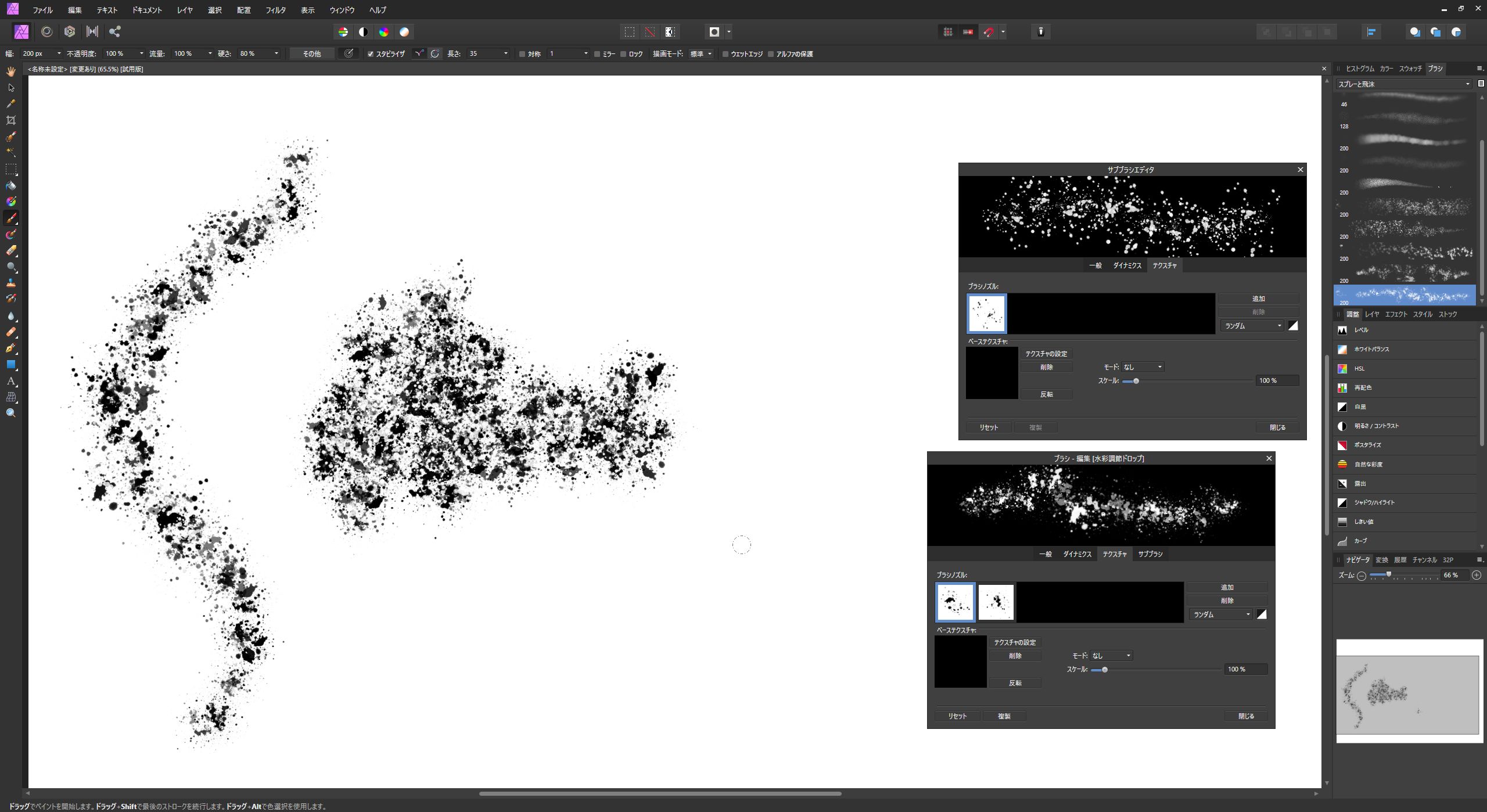
Task: Toggle pressure size controller button
Action: [349, 53]
